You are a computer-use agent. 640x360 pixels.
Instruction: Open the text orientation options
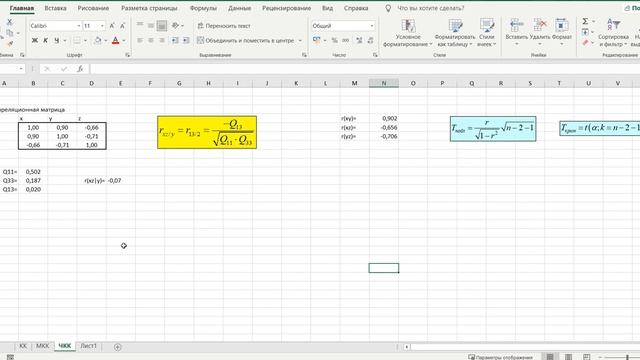(x=177, y=25)
